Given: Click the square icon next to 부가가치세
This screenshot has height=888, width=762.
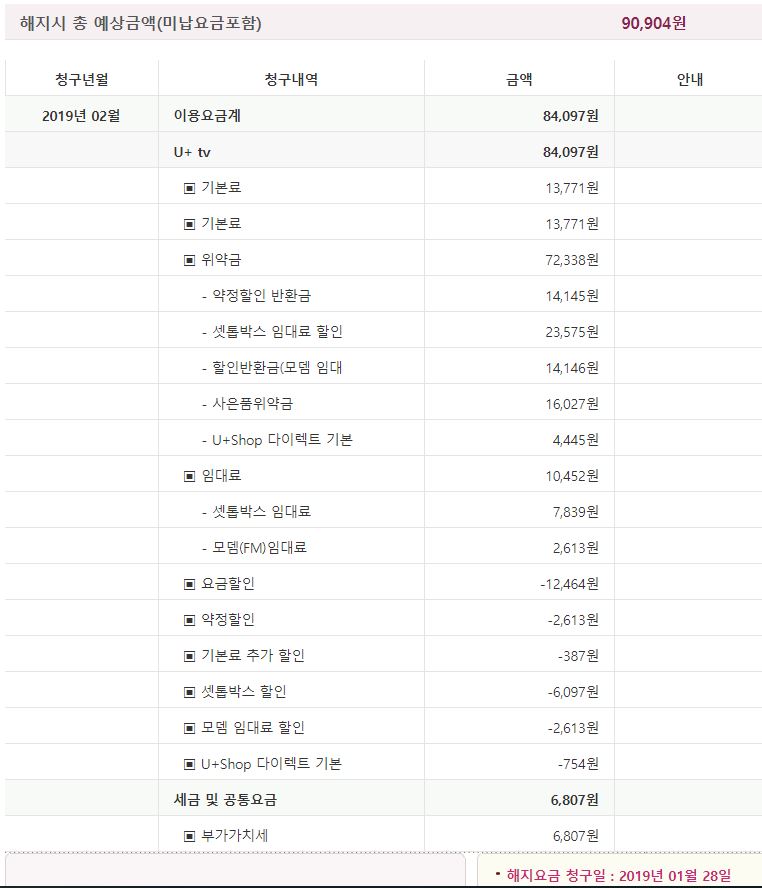Looking at the screenshot, I should (189, 836).
